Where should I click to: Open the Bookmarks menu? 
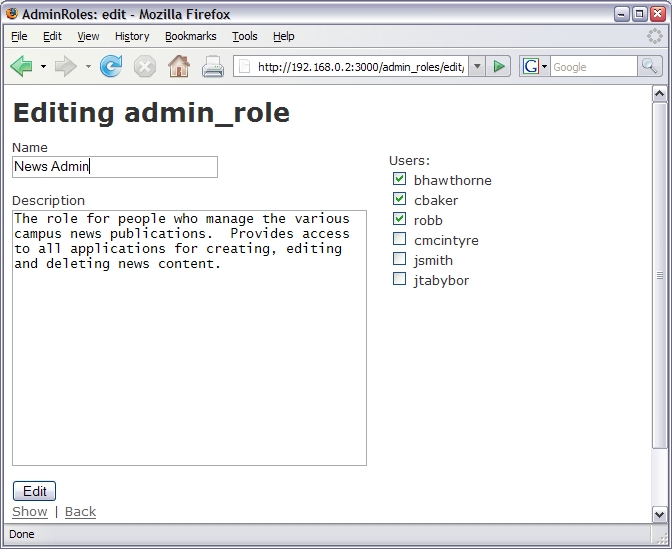pyautogui.click(x=190, y=36)
